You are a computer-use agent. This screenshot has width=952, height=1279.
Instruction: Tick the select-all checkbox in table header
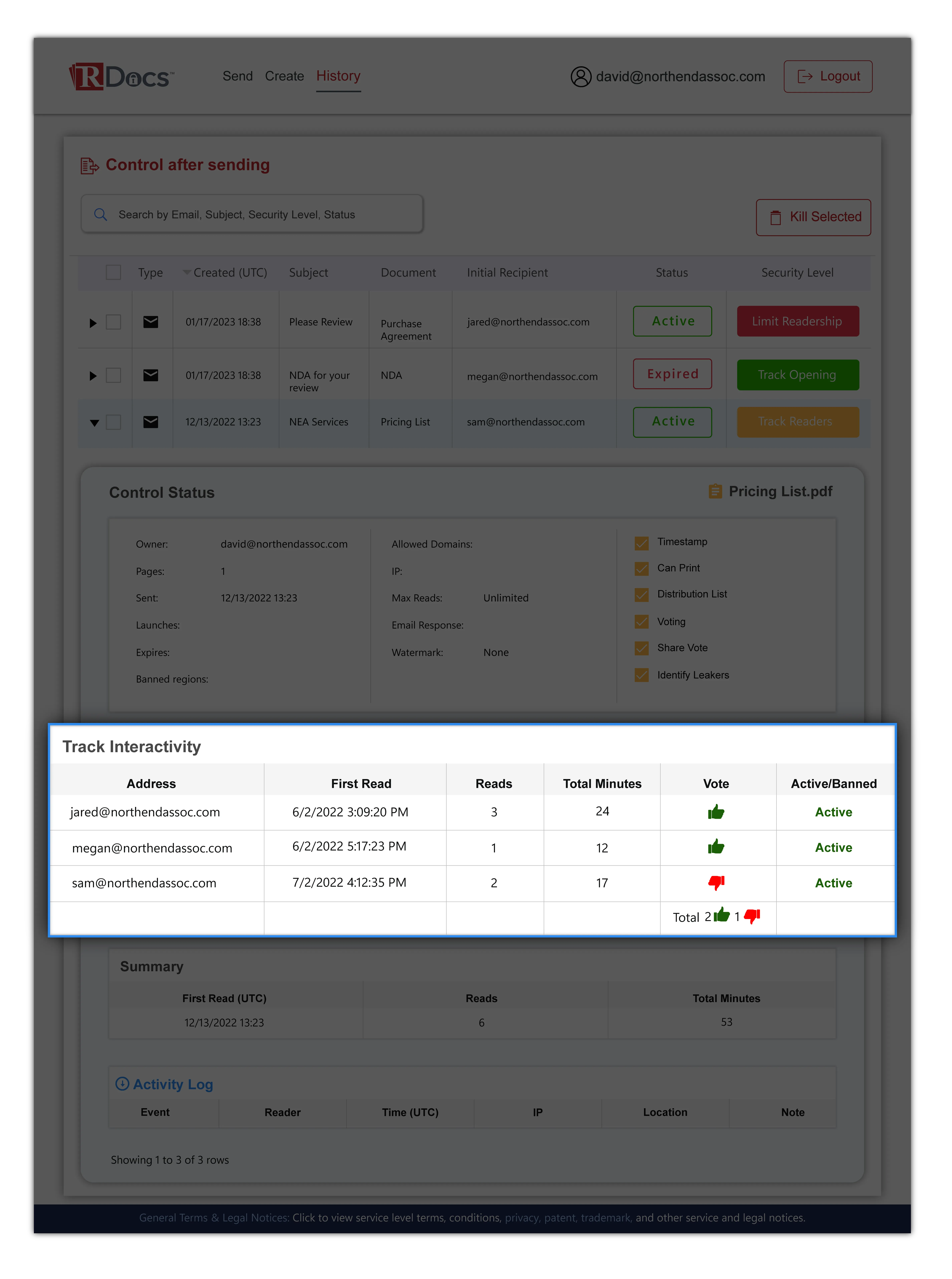pyautogui.click(x=114, y=272)
